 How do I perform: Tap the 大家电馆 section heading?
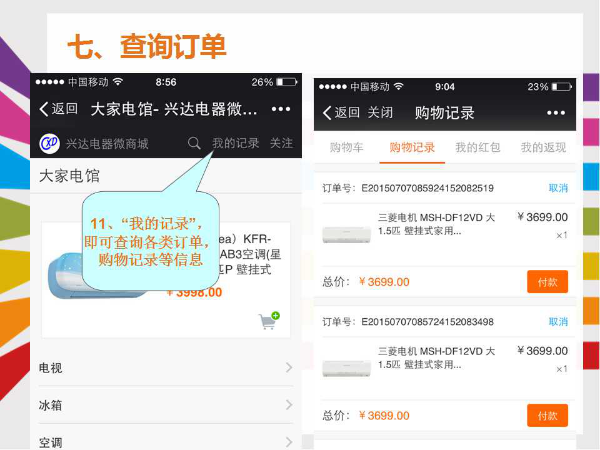[x=70, y=176]
